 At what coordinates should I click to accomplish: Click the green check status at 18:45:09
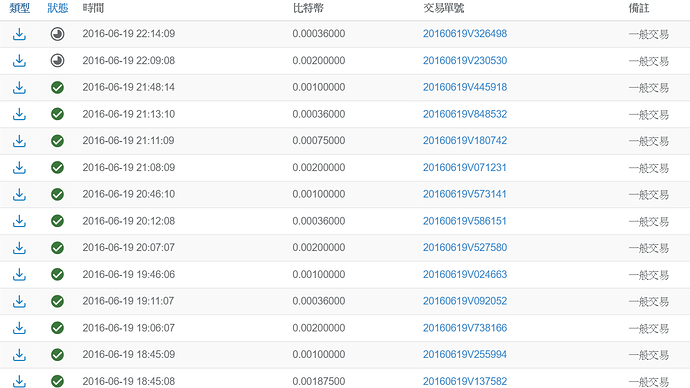click(57, 355)
